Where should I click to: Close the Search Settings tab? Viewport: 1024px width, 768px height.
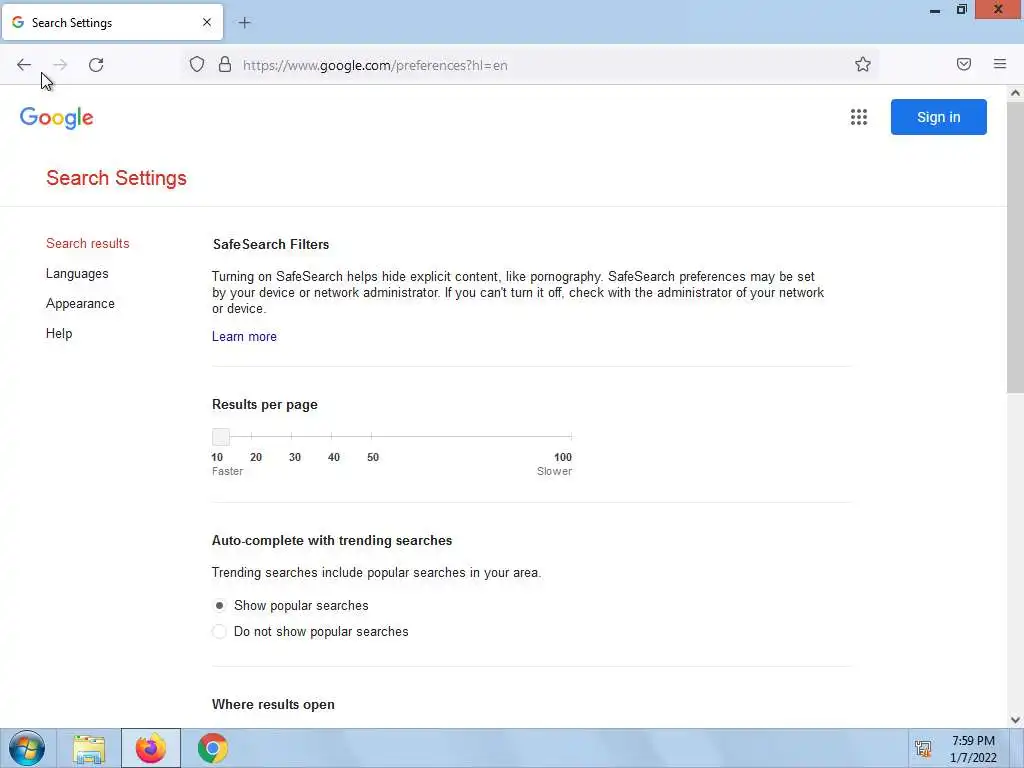(x=207, y=22)
